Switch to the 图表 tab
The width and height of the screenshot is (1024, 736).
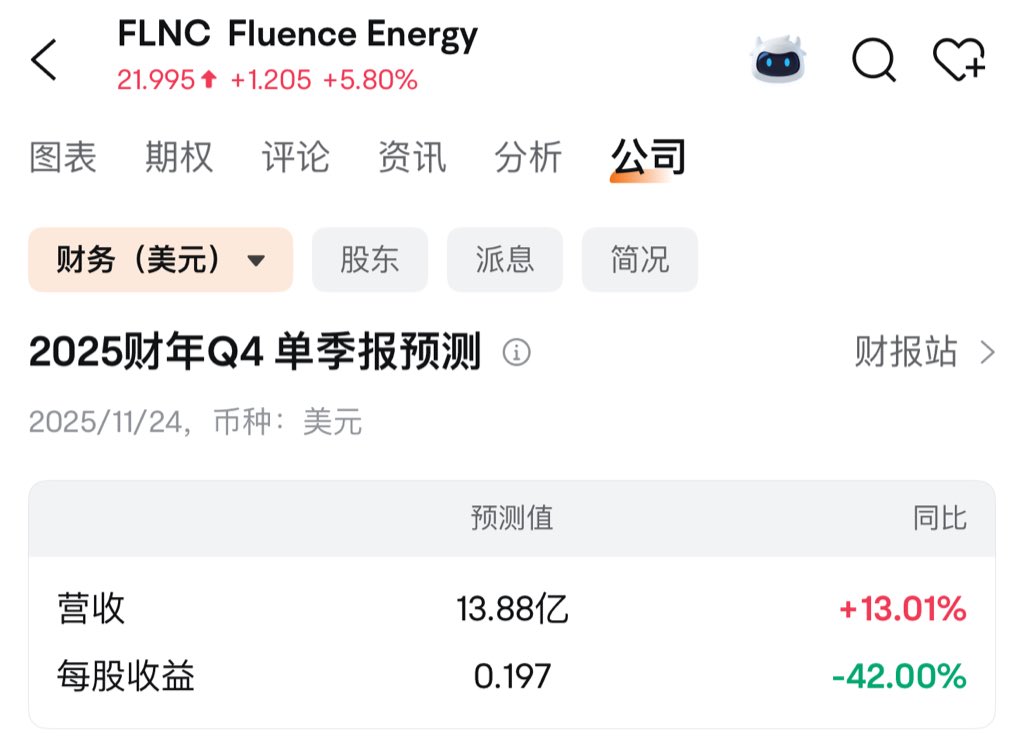tap(63, 158)
